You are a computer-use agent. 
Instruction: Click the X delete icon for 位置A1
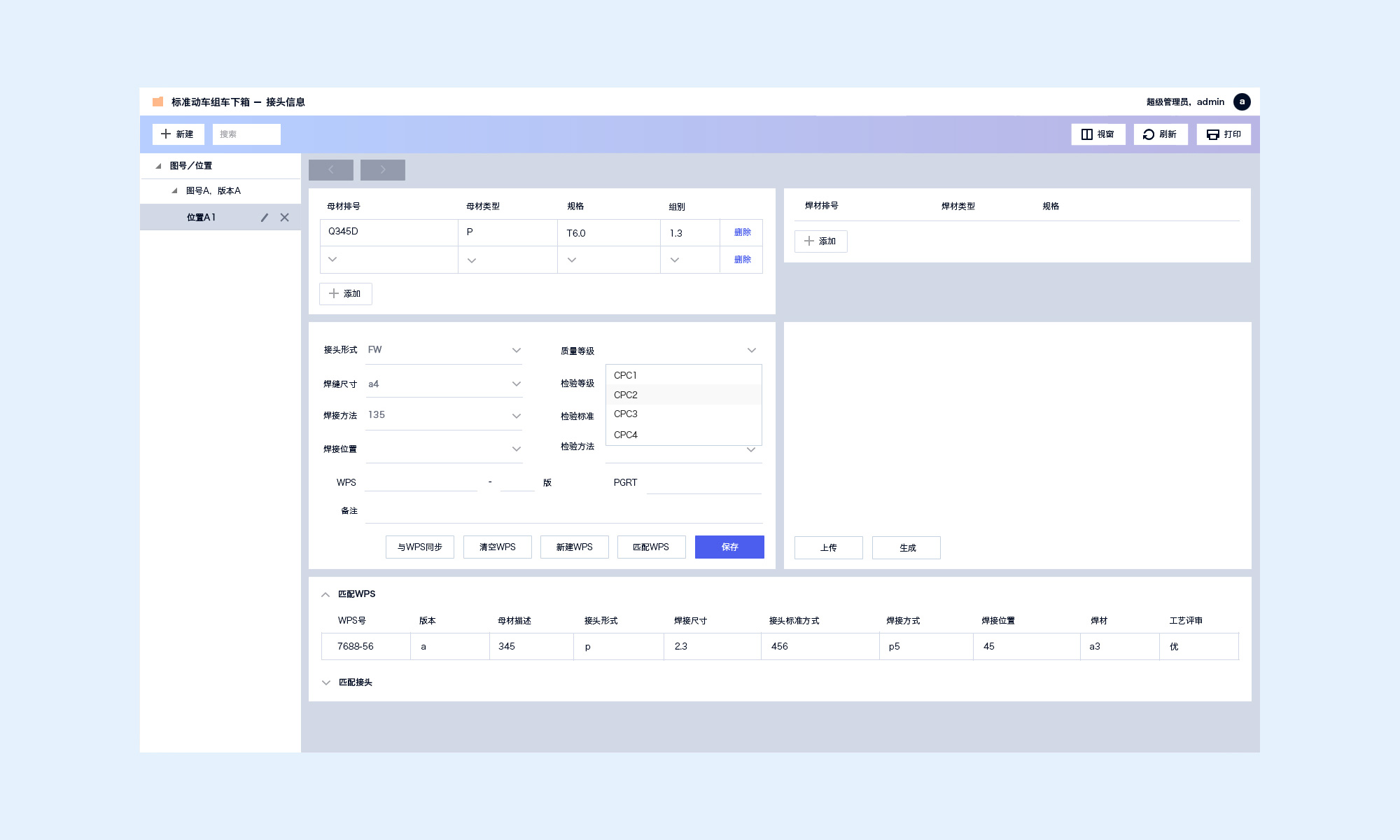pos(284,218)
